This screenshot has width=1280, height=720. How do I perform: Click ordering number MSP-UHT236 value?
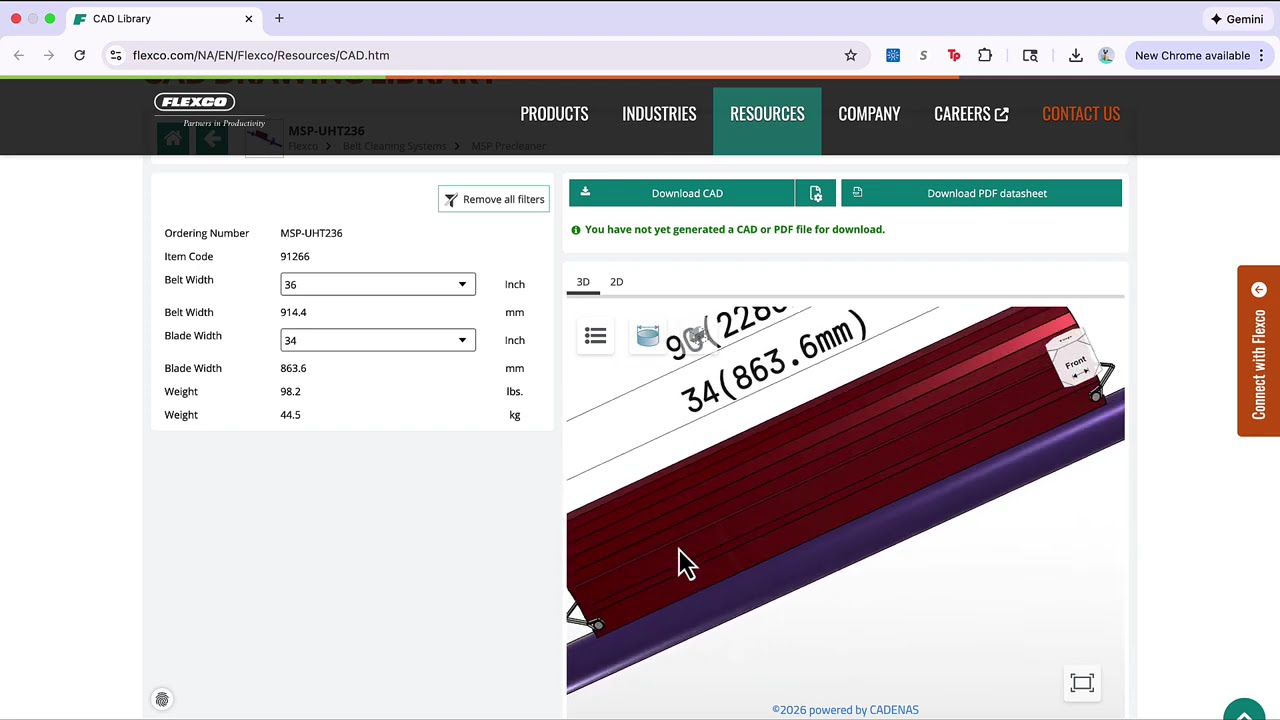click(311, 233)
